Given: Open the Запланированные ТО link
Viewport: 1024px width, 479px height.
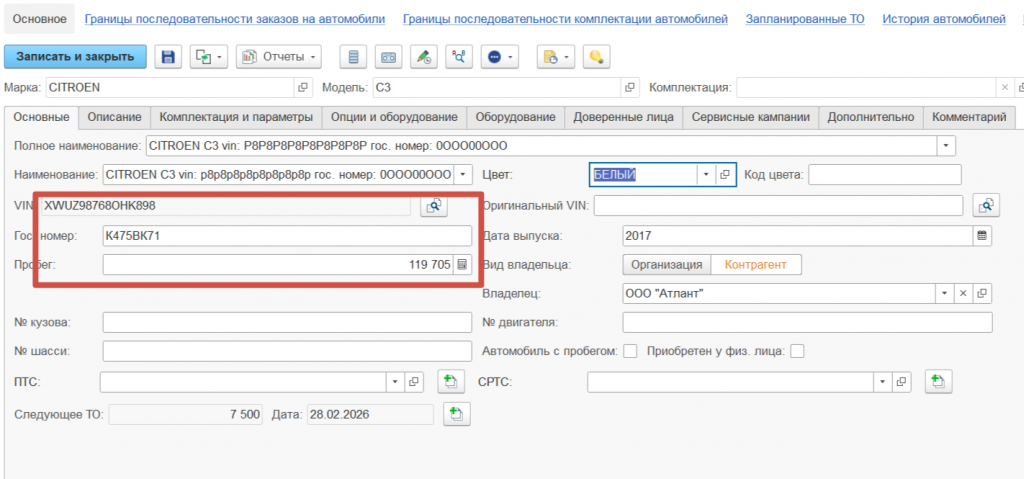Looking at the screenshot, I should pos(804,19).
